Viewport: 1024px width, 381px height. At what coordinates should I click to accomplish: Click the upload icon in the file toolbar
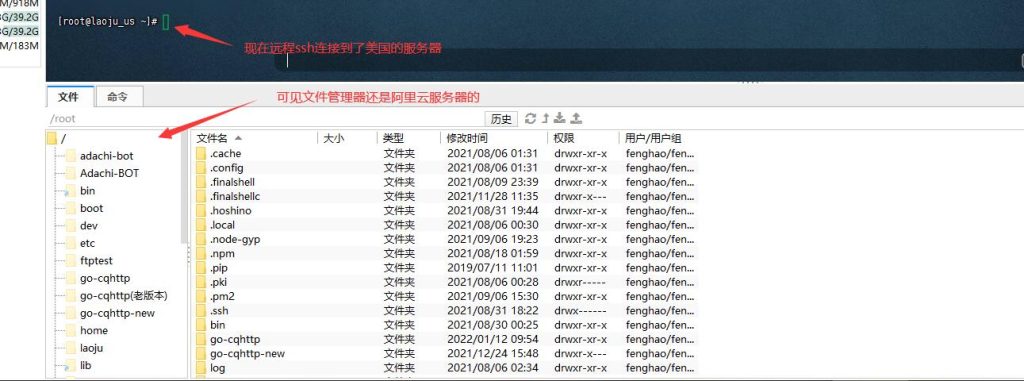576,118
